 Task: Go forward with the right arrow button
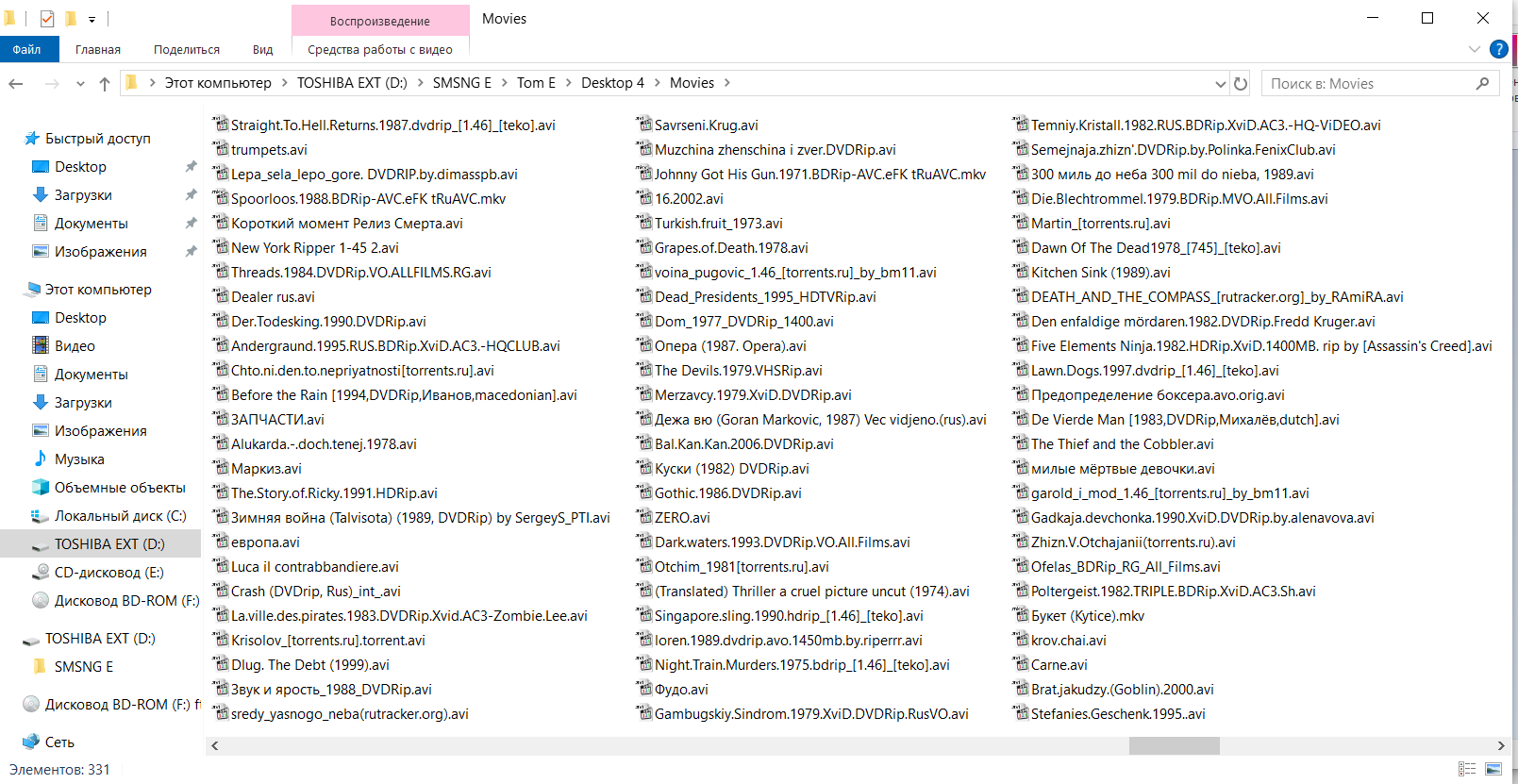pos(52,84)
